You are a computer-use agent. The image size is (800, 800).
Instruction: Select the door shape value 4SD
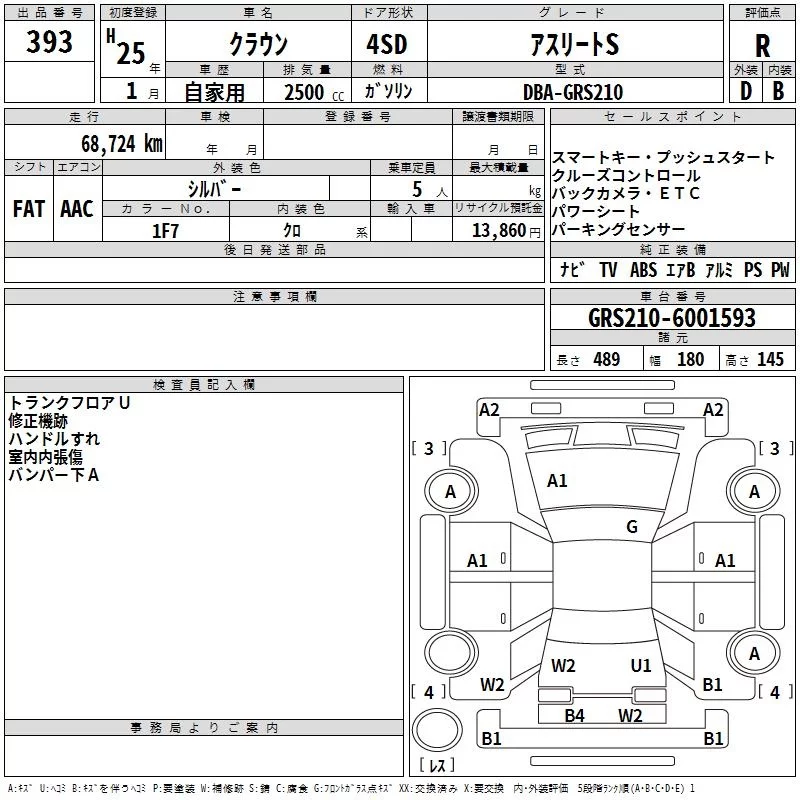point(387,44)
